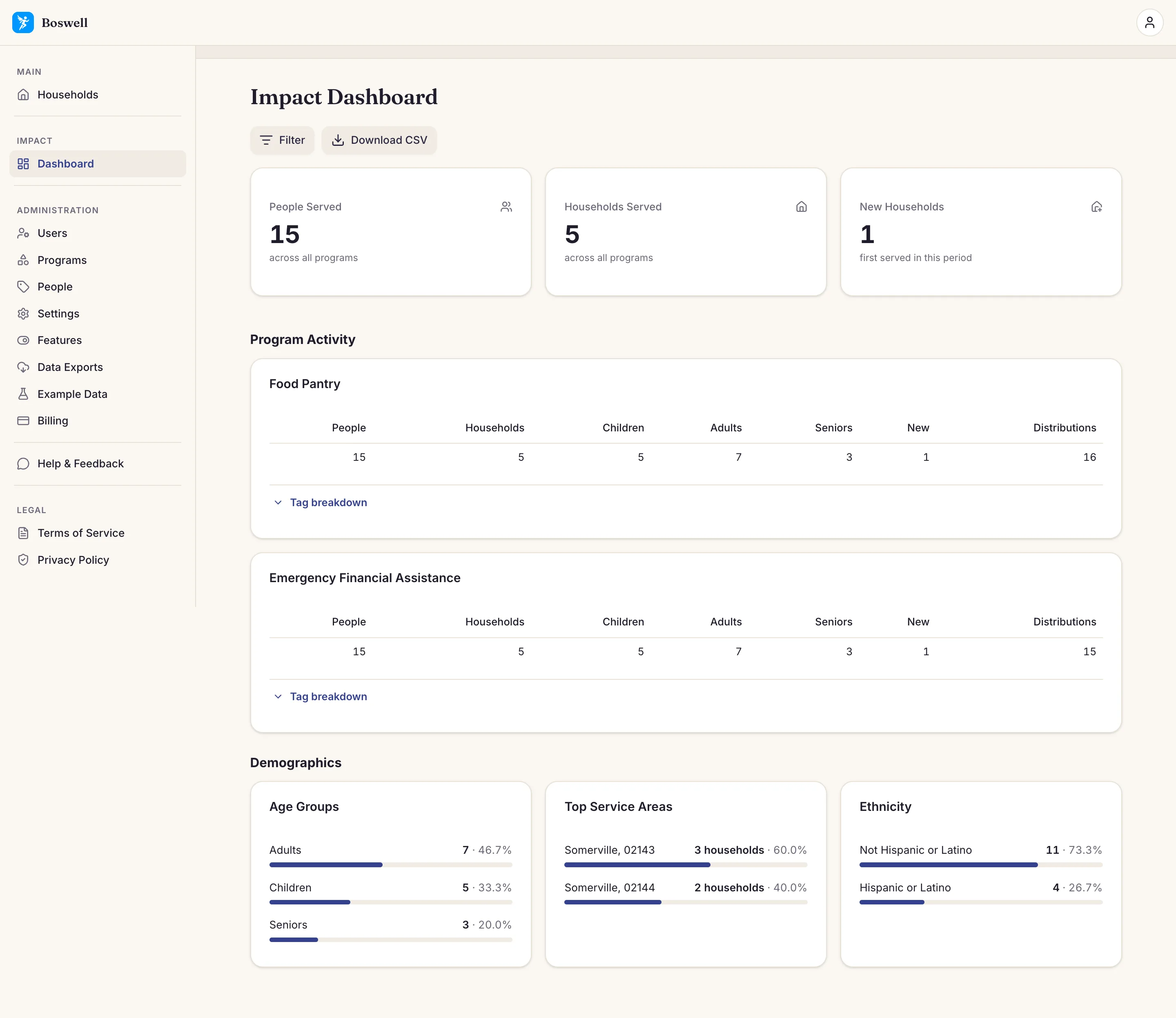
Task: Open the Help & Feedback link
Action: pos(98,464)
